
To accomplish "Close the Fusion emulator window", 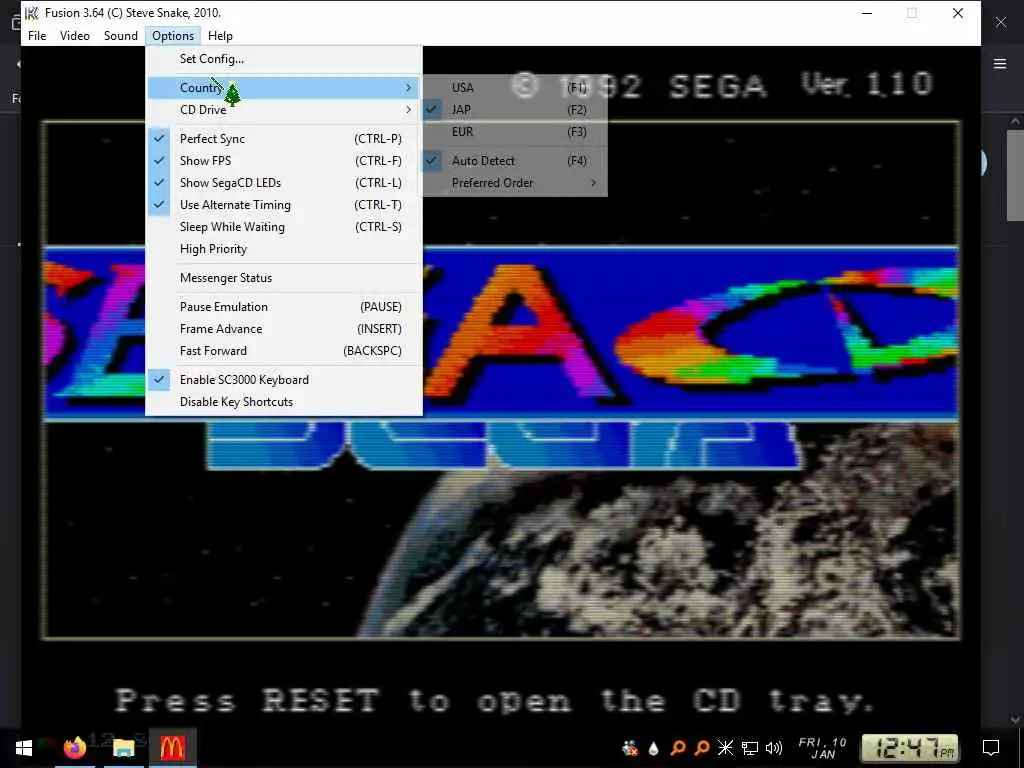I will click(957, 13).
